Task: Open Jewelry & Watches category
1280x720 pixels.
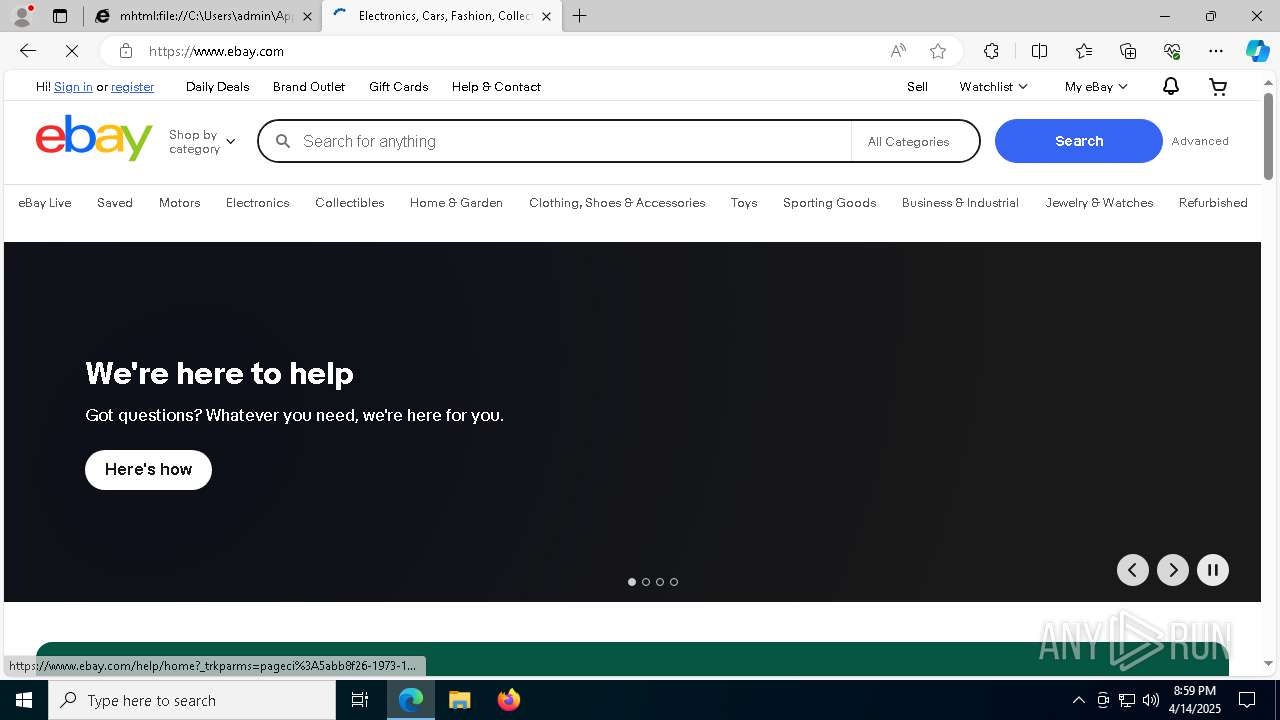Action: [x=1100, y=203]
